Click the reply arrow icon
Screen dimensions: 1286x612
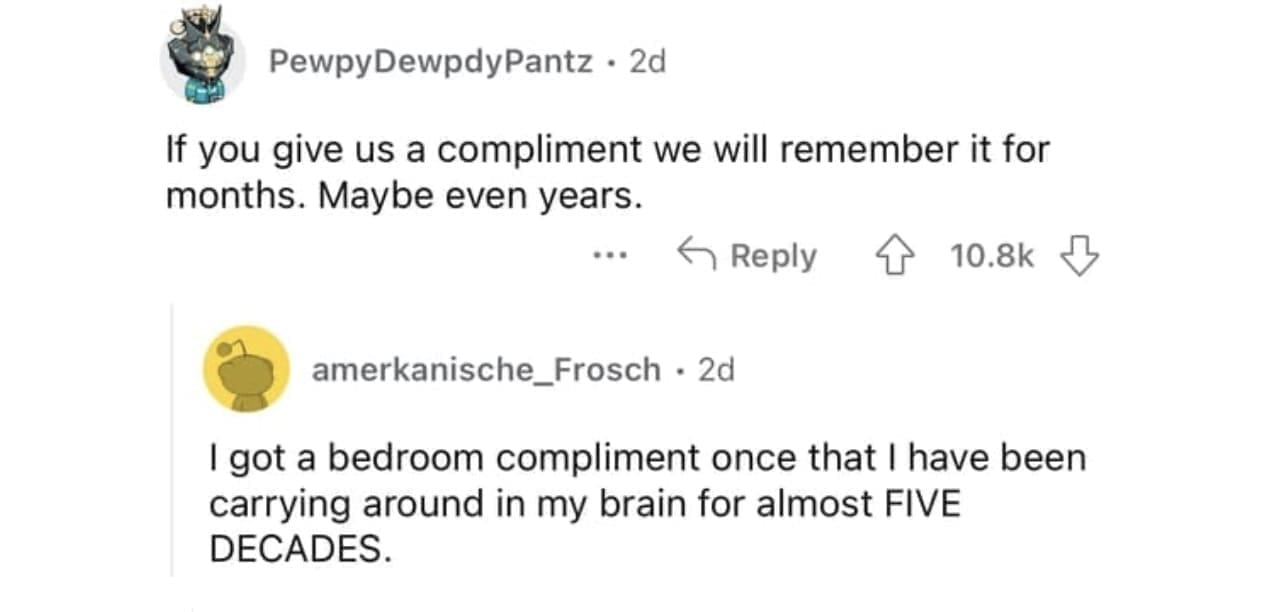pyautogui.click(x=696, y=255)
